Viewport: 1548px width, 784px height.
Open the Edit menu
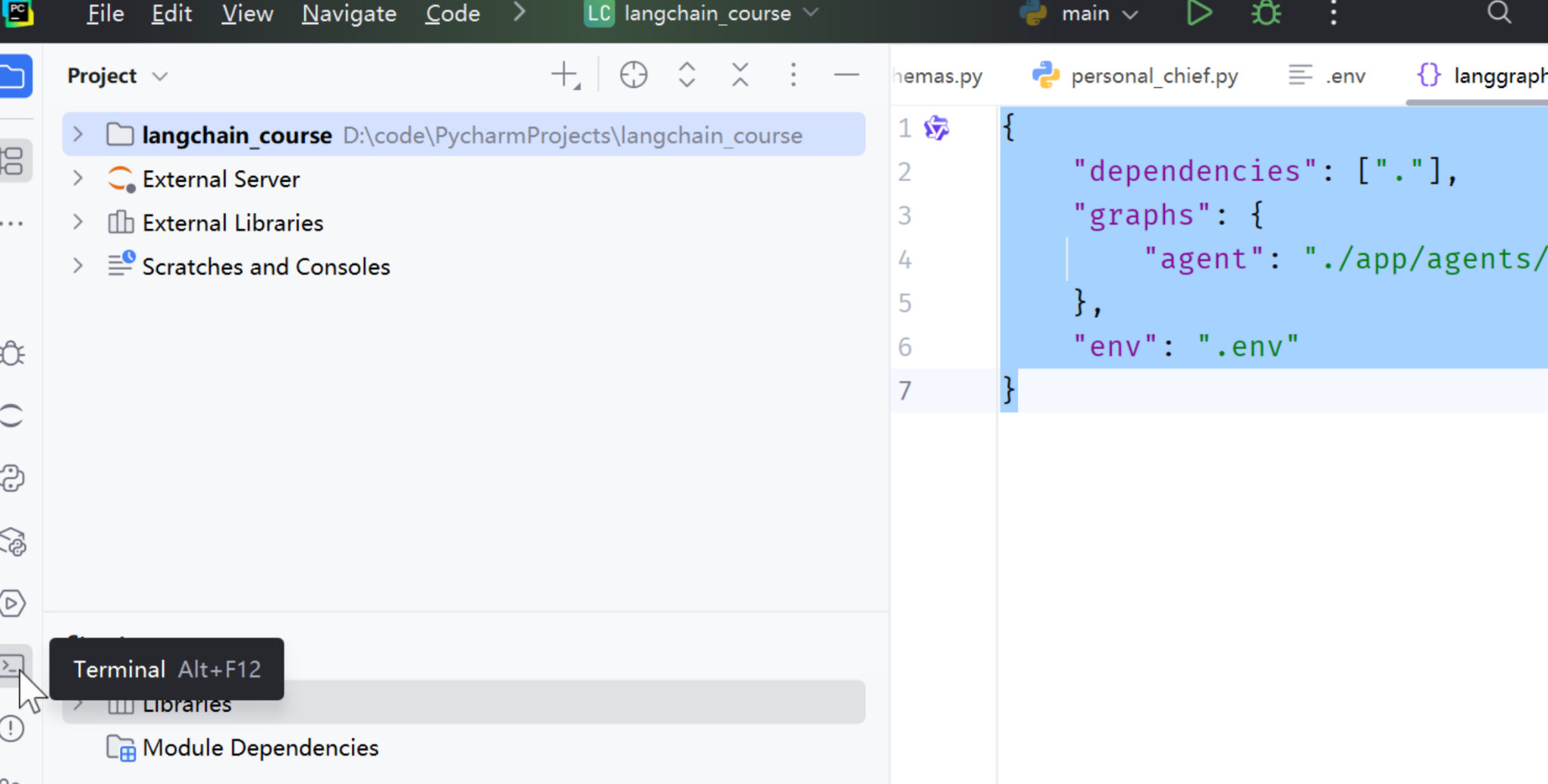point(171,14)
